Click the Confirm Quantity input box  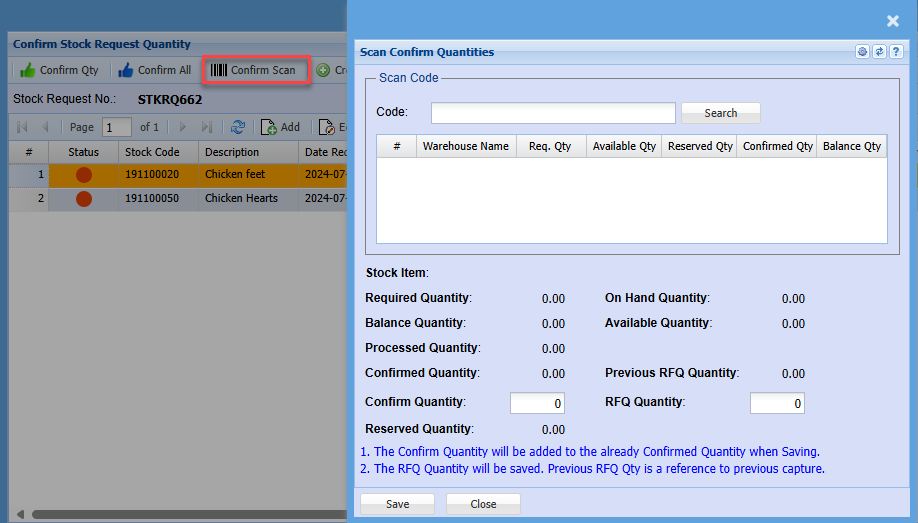point(537,403)
